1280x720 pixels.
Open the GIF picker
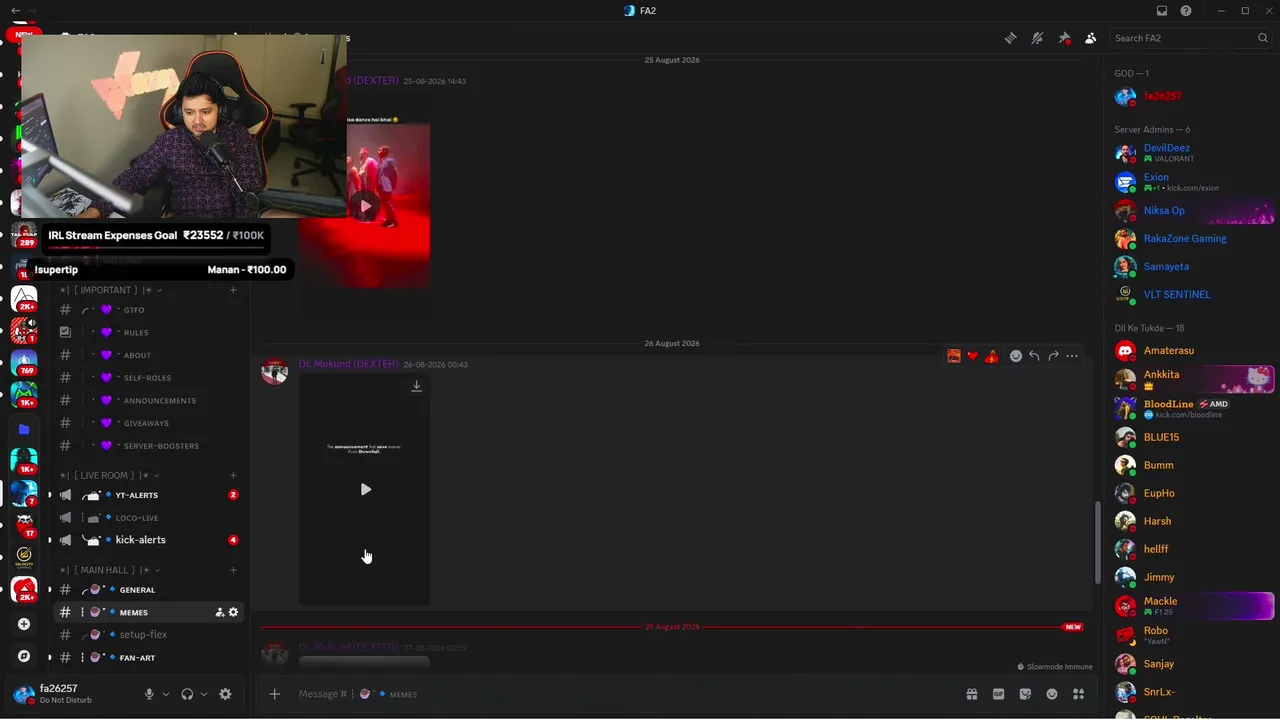click(998, 694)
